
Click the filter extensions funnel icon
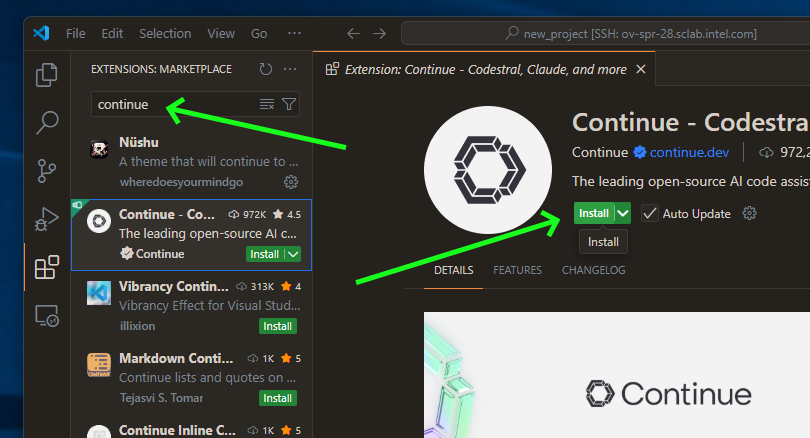click(x=289, y=104)
